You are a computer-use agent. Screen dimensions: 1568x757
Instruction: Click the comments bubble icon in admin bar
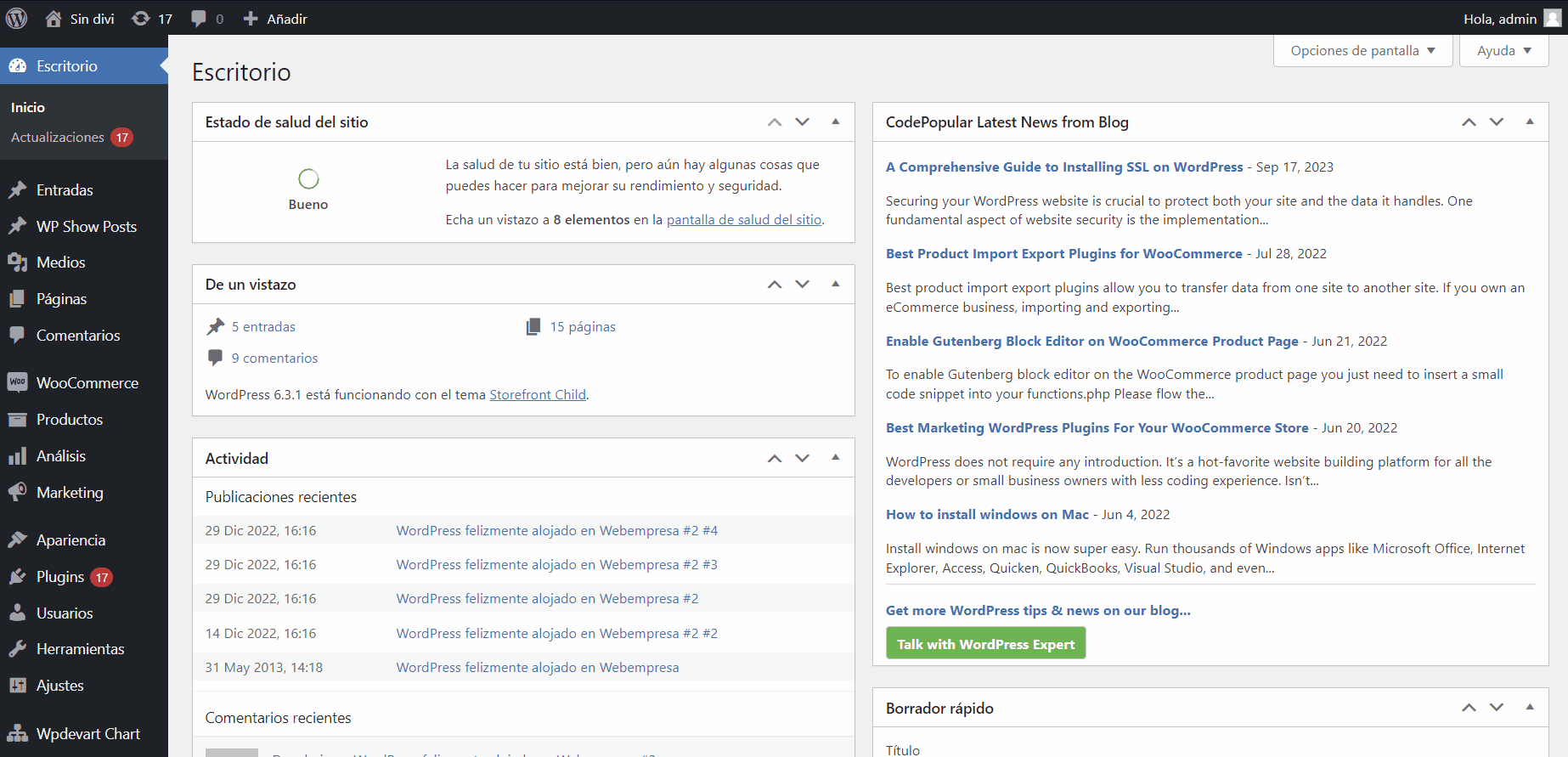tap(199, 19)
